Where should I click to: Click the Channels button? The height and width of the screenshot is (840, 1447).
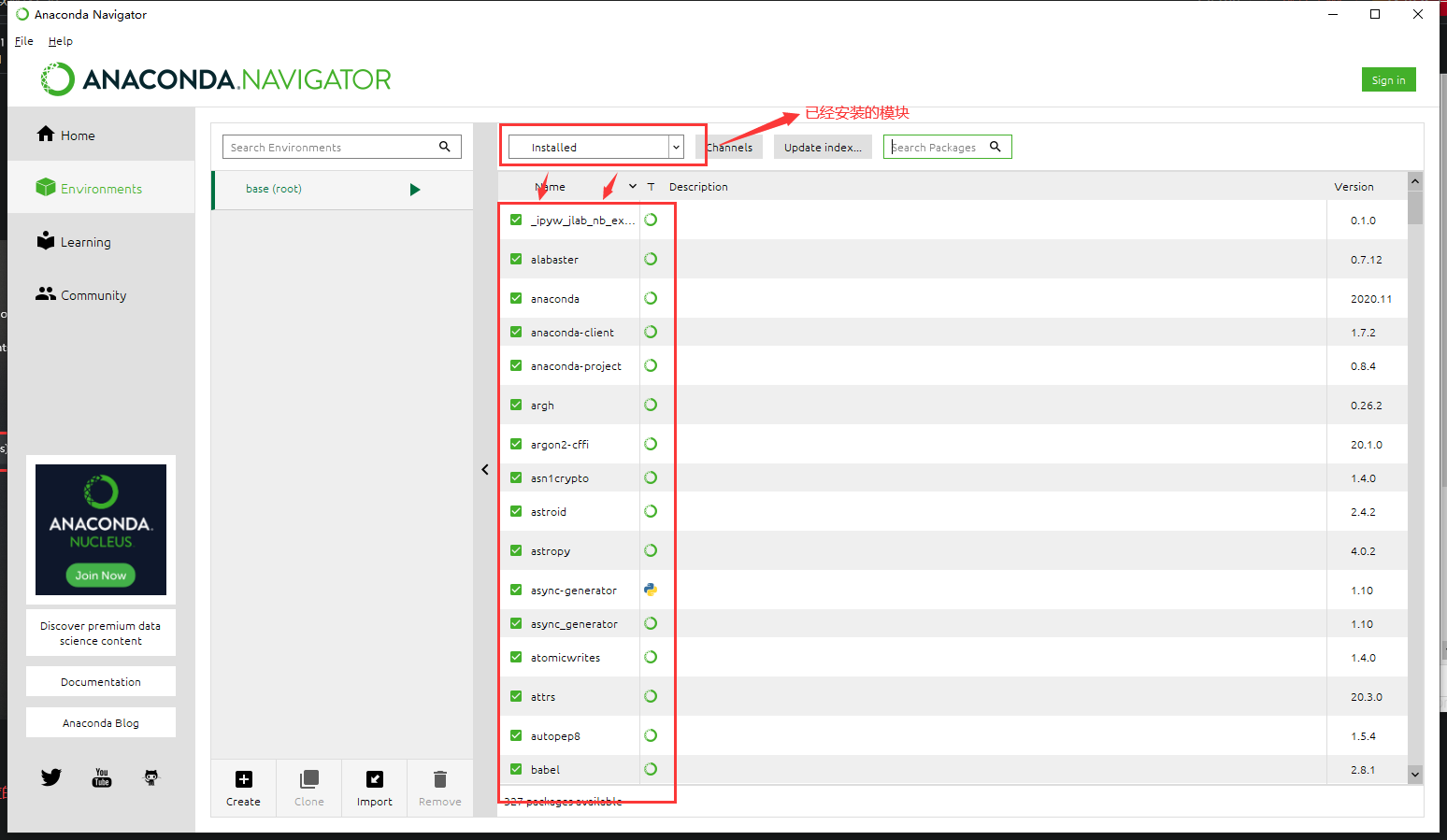pyautogui.click(x=729, y=147)
